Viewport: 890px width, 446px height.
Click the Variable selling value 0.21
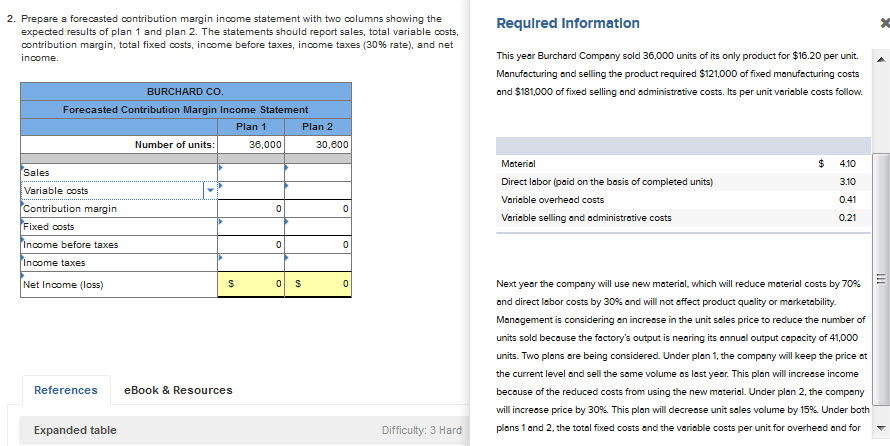[847, 218]
